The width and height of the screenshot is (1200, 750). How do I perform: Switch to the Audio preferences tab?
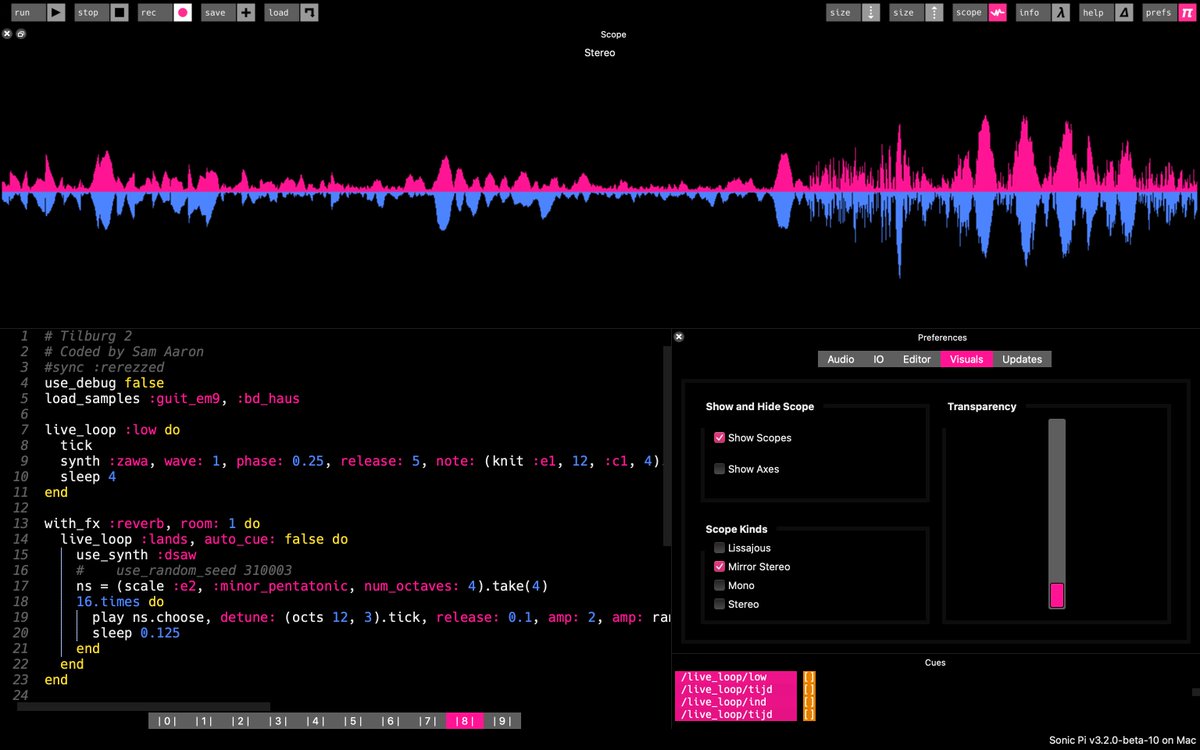pos(840,359)
